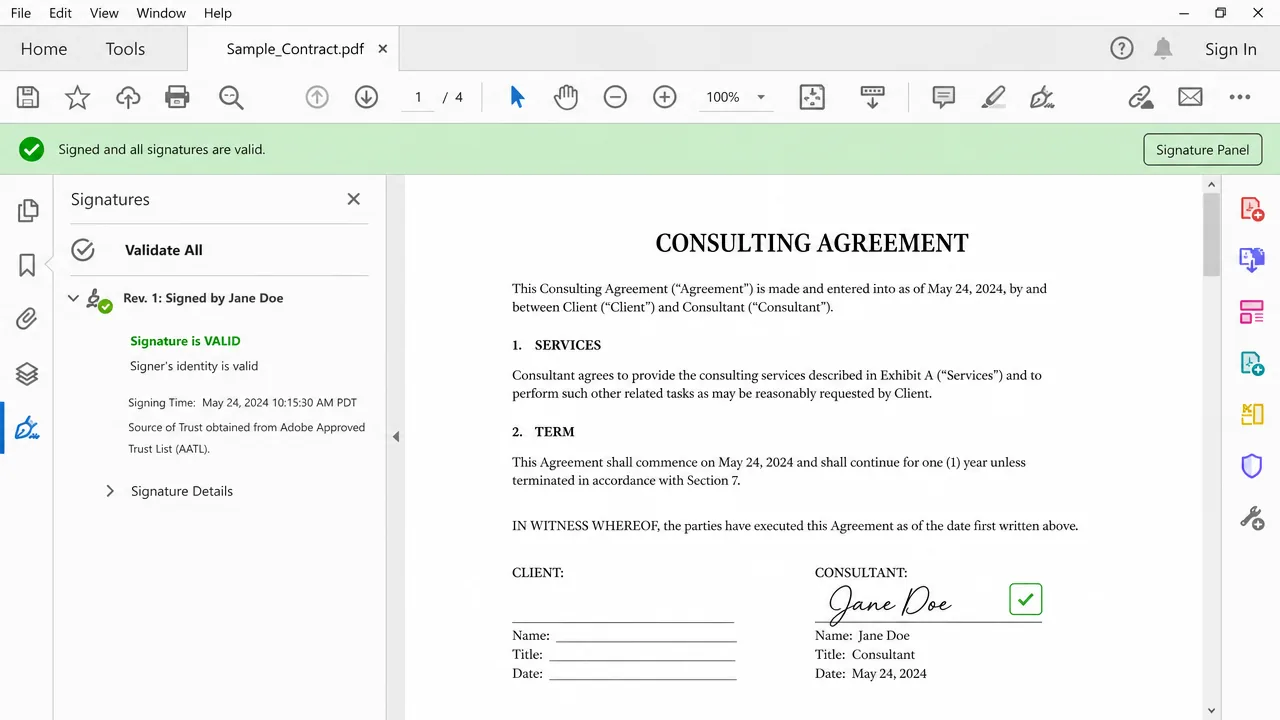The height and width of the screenshot is (720, 1280).
Task: Click 'Signer's identity is valid' text
Action: pyautogui.click(x=194, y=366)
